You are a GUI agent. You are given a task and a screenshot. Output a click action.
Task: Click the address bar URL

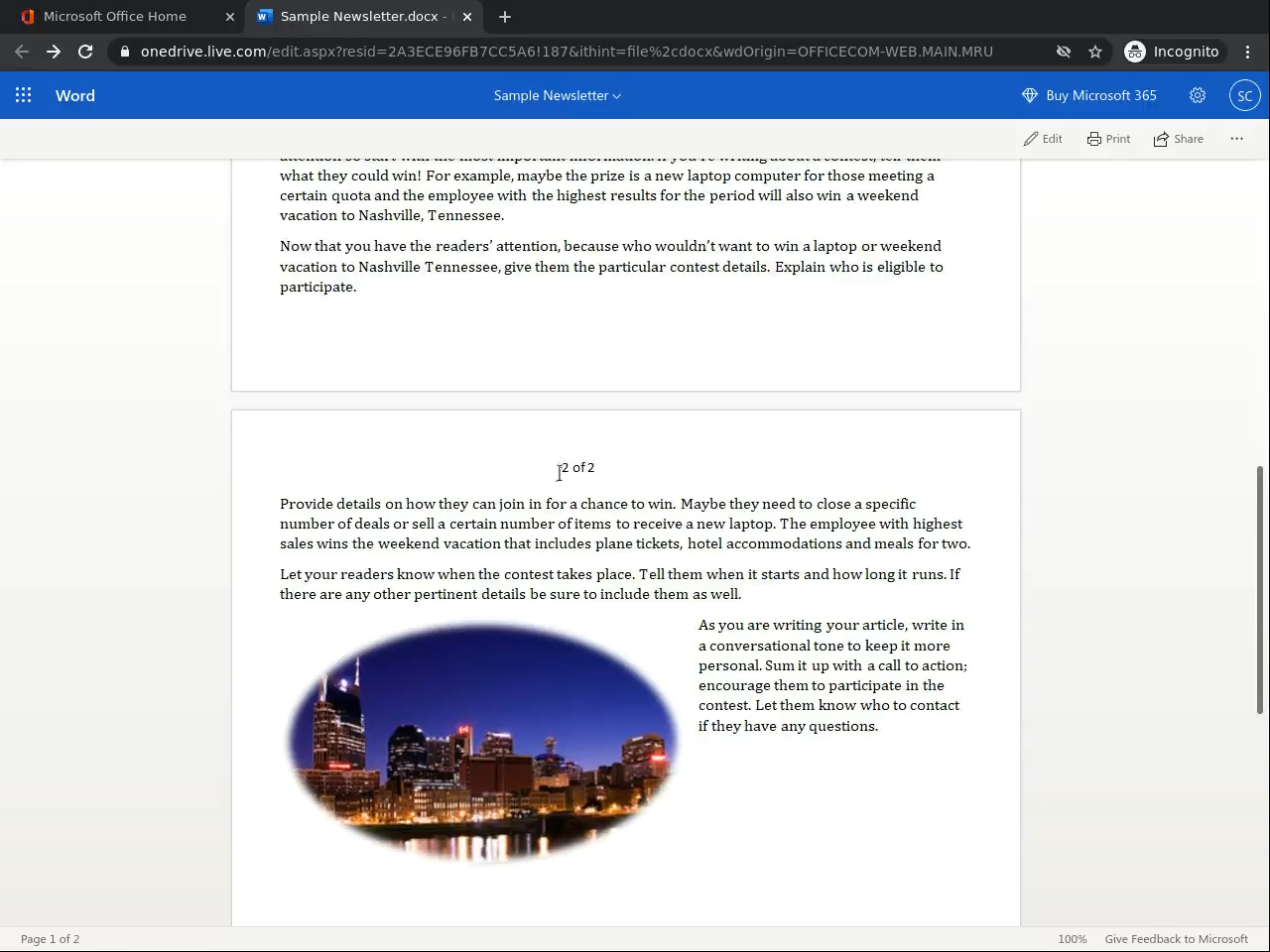pos(567,52)
